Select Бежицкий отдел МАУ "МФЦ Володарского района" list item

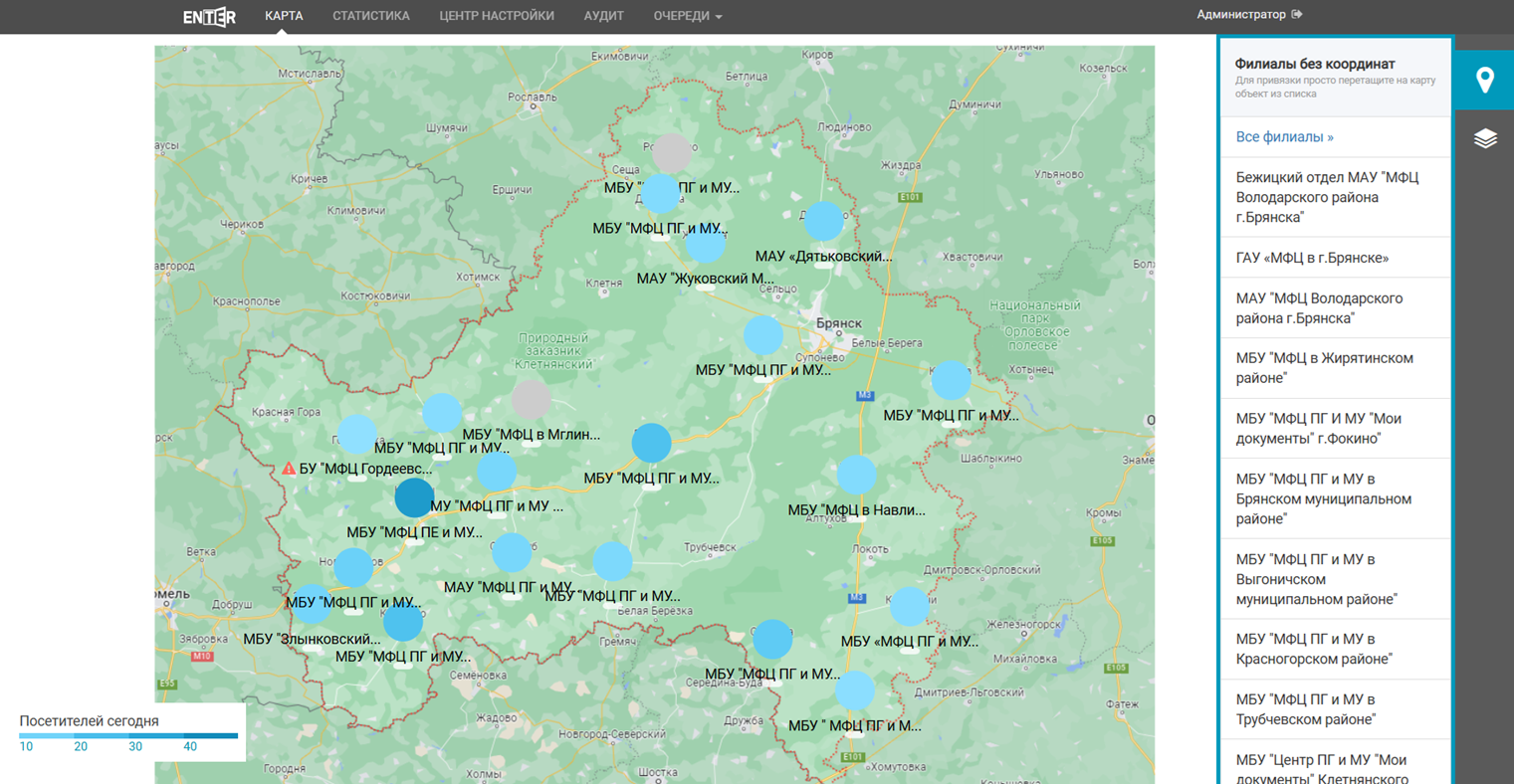[1335, 197]
